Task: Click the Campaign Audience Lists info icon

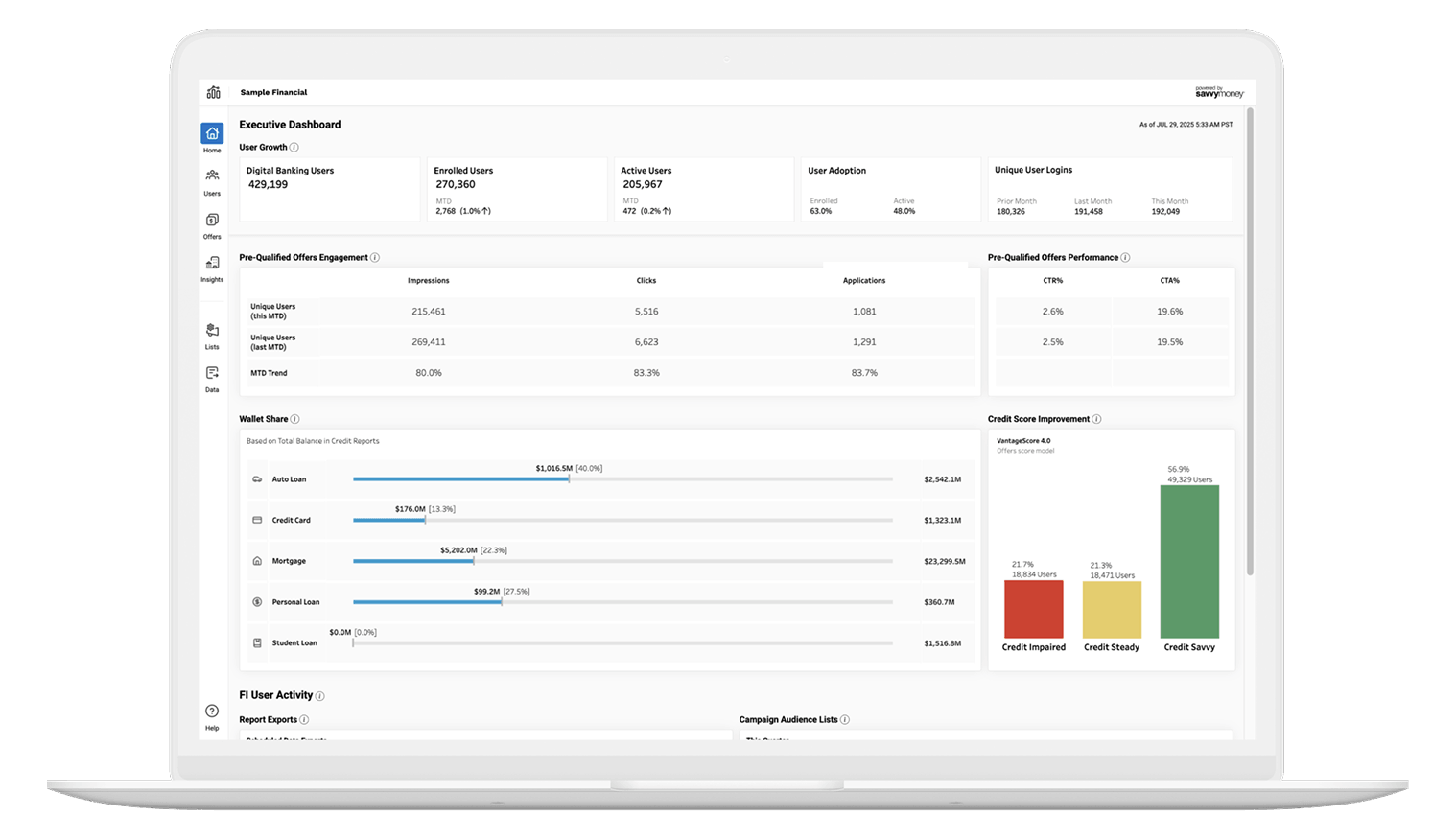Action: 845,719
